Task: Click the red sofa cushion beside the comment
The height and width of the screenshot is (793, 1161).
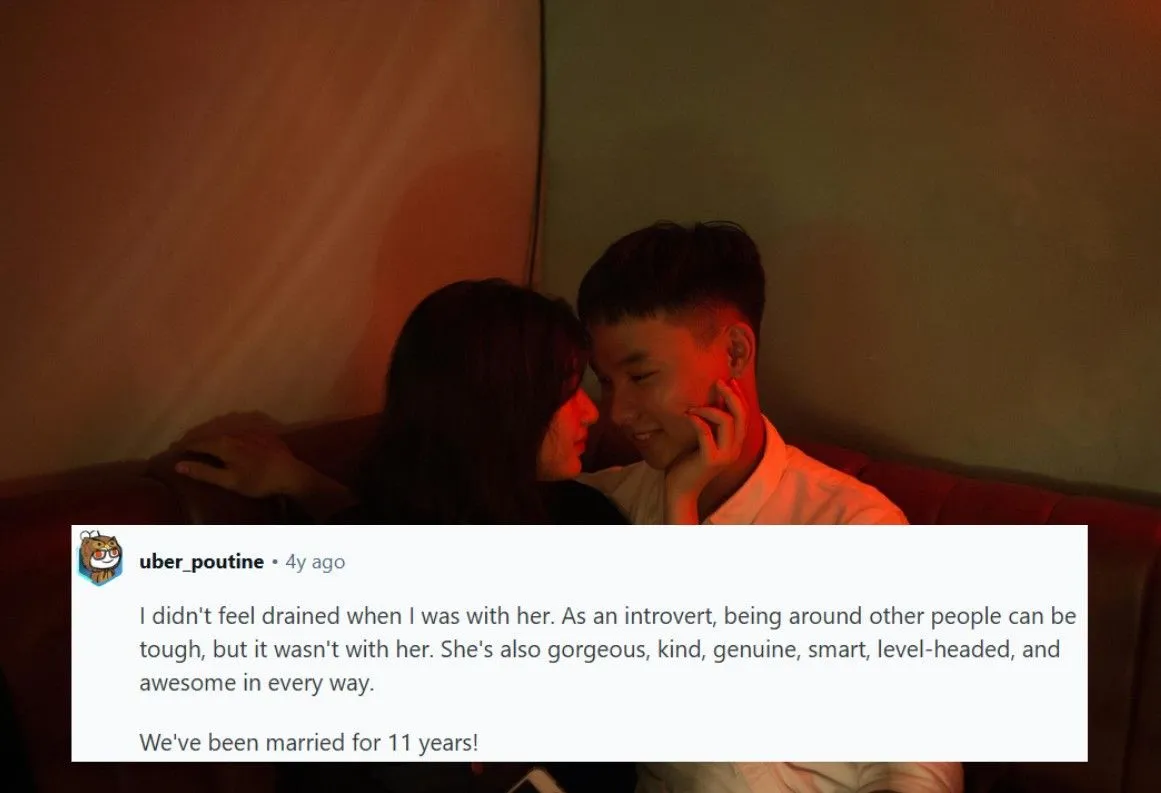Action: point(1122,629)
